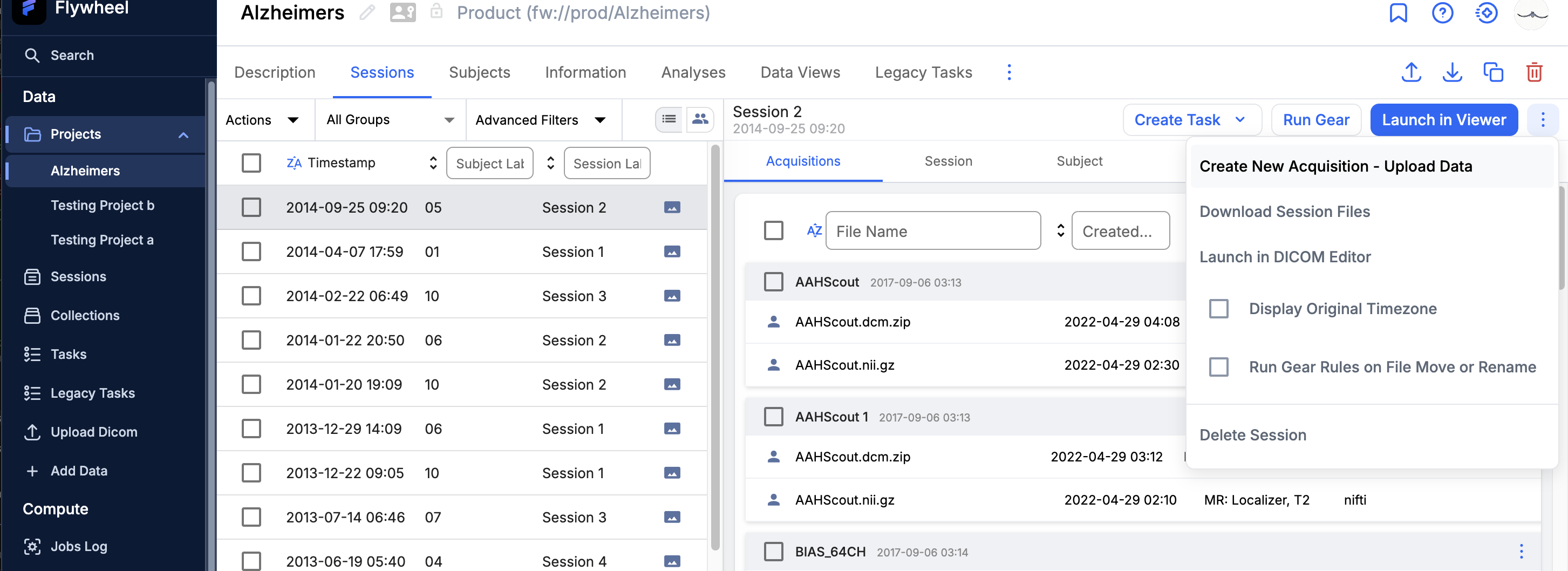Image resolution: width=1568 pixels, height=571 pixels.
Task: Check the AAHScout 1 acquisition checkbox
Action: pos(774,417)
